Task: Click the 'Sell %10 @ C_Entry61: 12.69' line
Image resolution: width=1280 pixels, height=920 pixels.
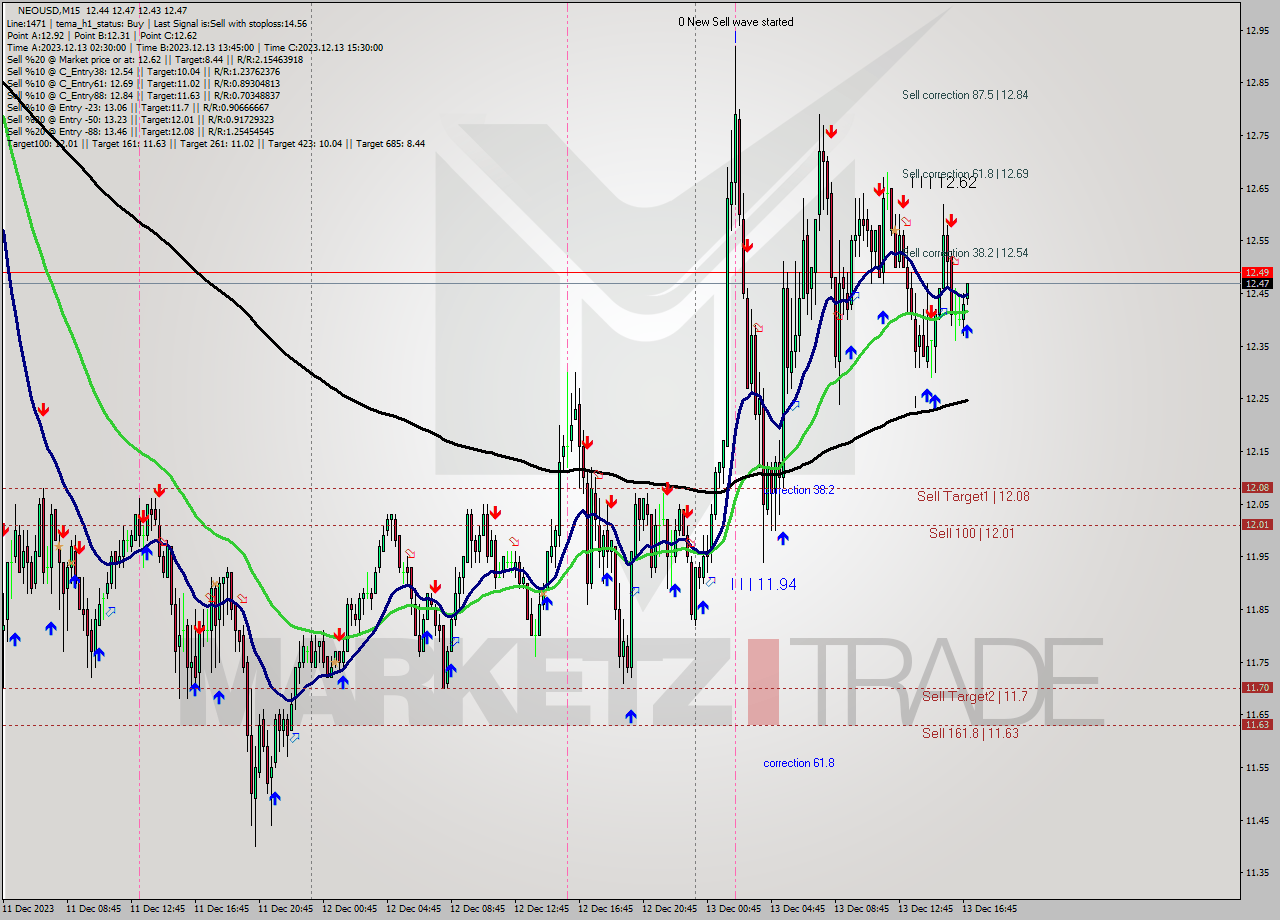Action: pos(143,83)
